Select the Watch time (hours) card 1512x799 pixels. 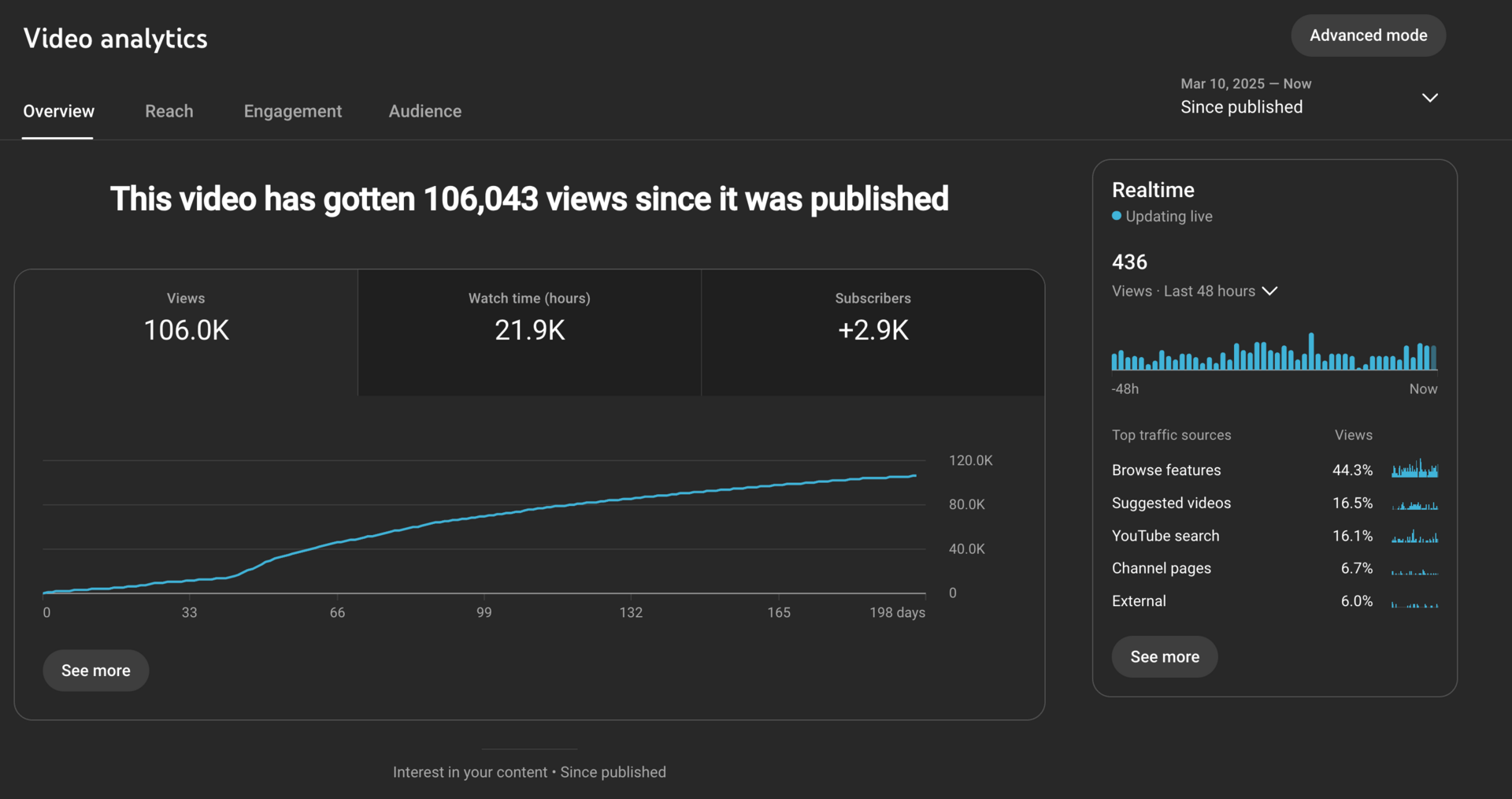pyautogui.click(x=529, y=333)
